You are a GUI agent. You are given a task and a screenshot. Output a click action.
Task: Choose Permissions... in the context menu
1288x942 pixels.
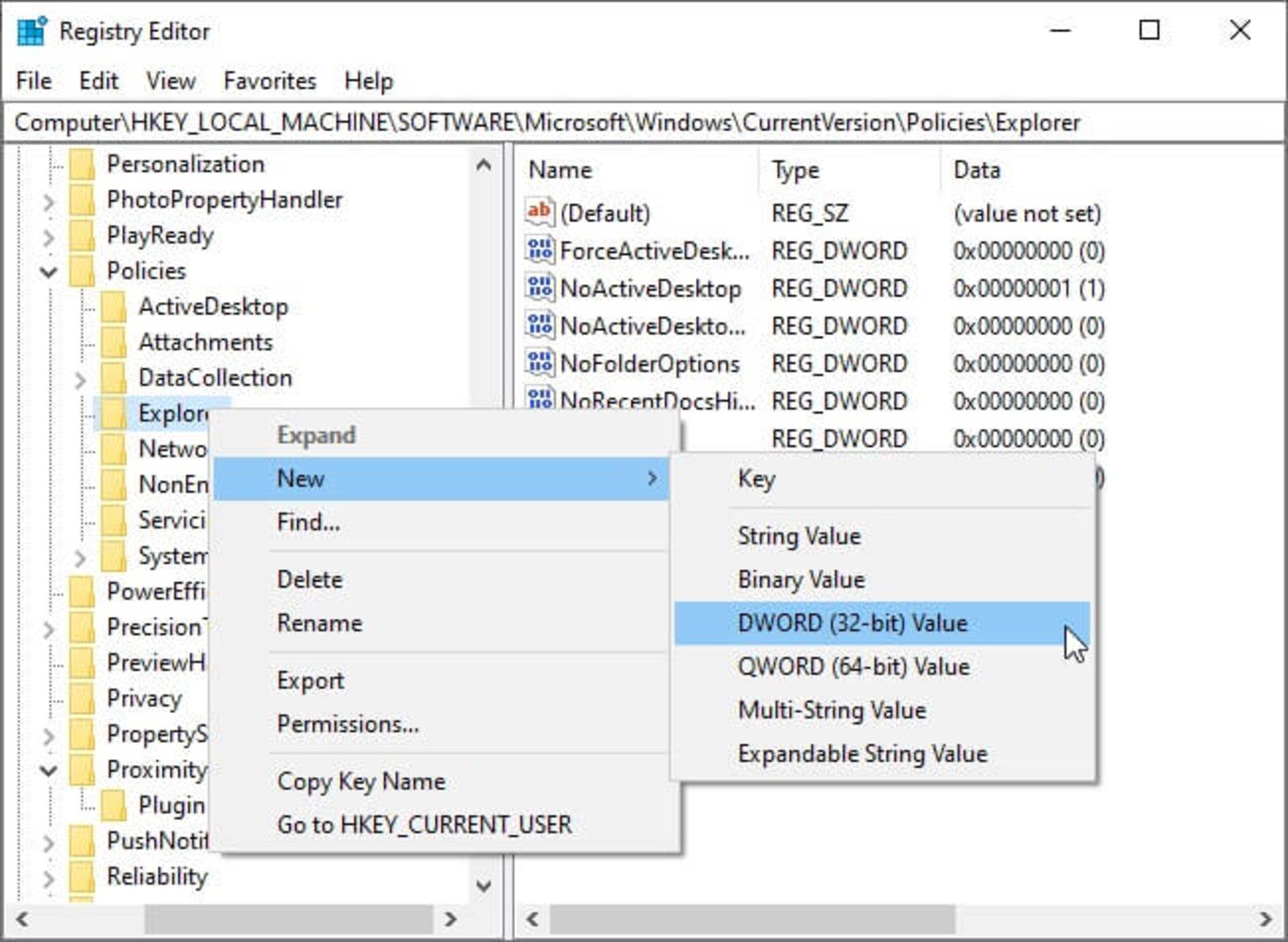(441, 724)
